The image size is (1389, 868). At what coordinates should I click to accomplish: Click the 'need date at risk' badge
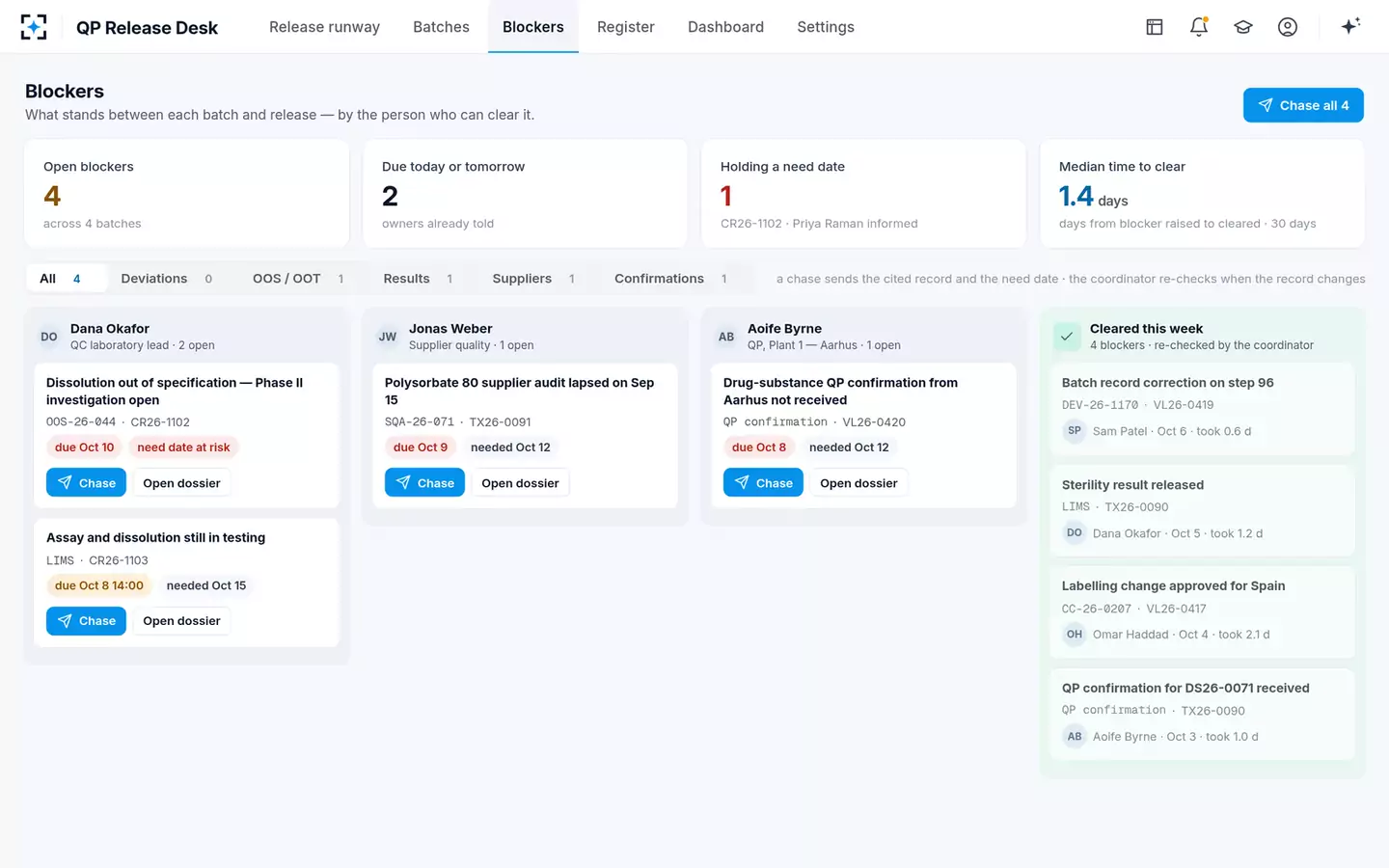183,448
